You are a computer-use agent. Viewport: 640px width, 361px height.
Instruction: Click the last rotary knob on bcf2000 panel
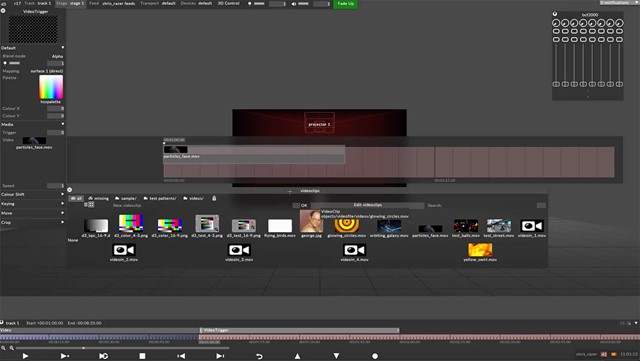point(619,23)
